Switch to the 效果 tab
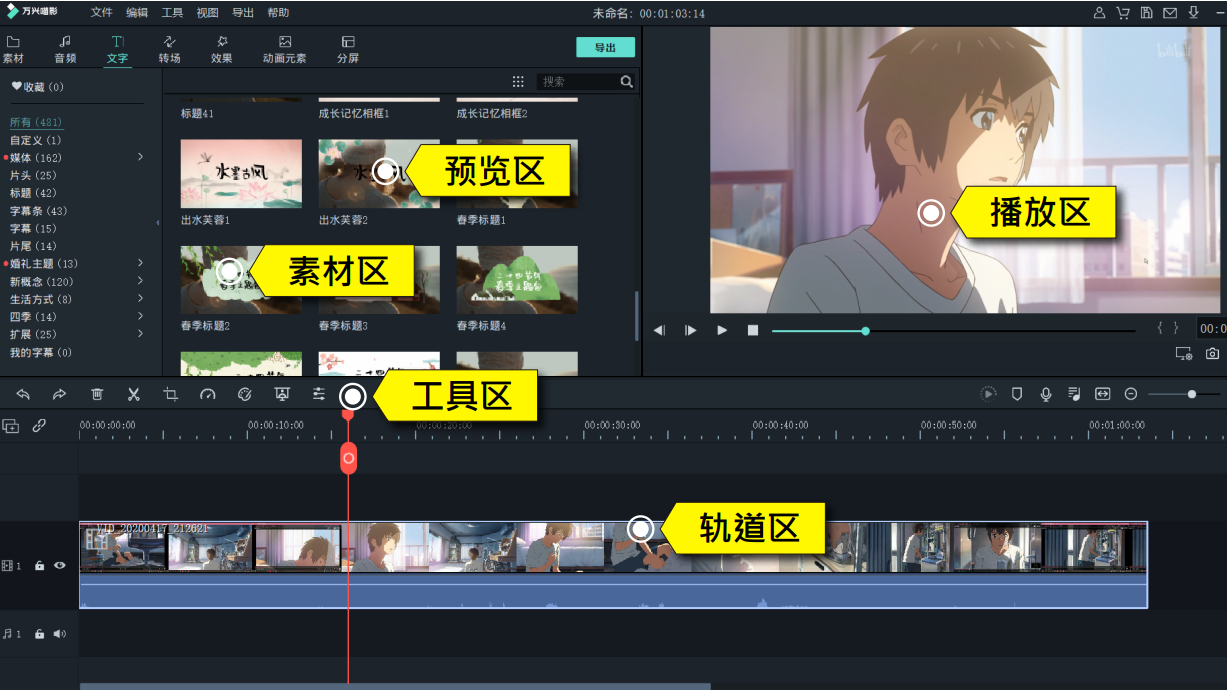 pos(222,49)
